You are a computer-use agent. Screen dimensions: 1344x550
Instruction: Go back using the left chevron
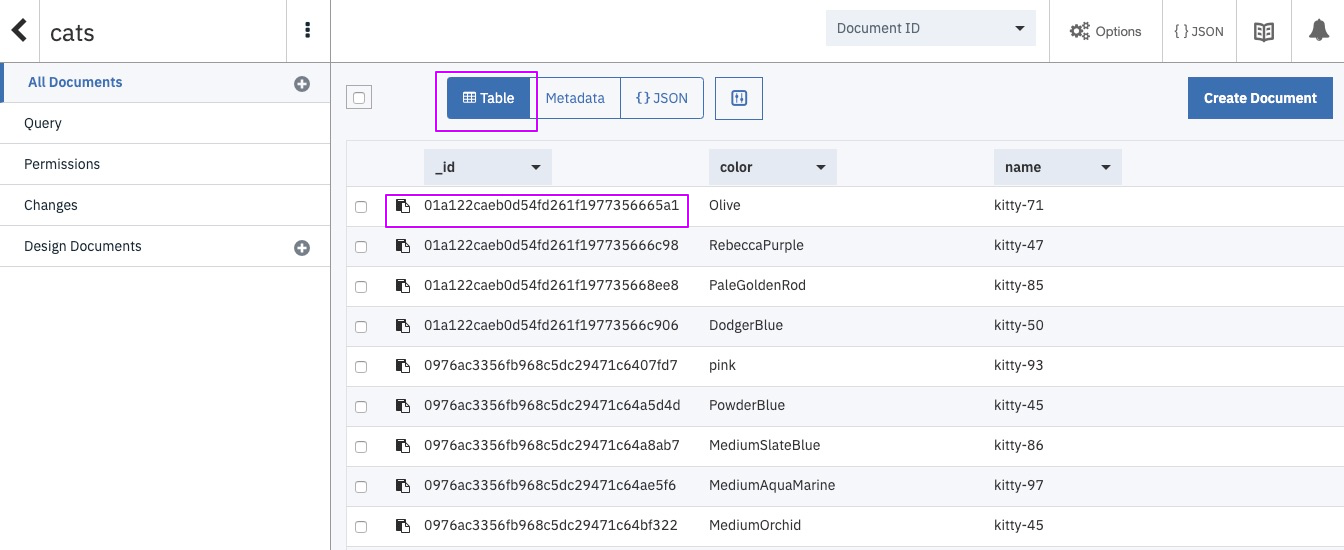[x=18, y=30]
